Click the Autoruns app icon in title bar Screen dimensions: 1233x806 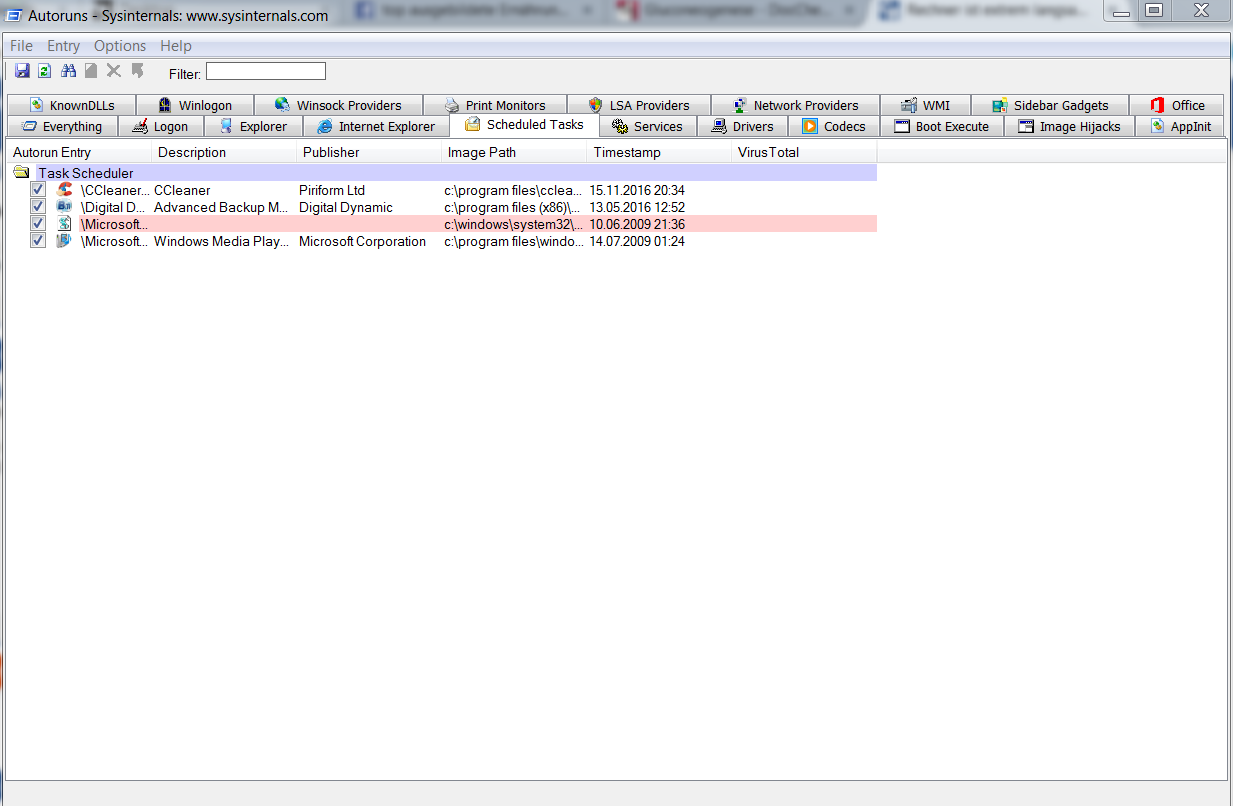point(15,15)
